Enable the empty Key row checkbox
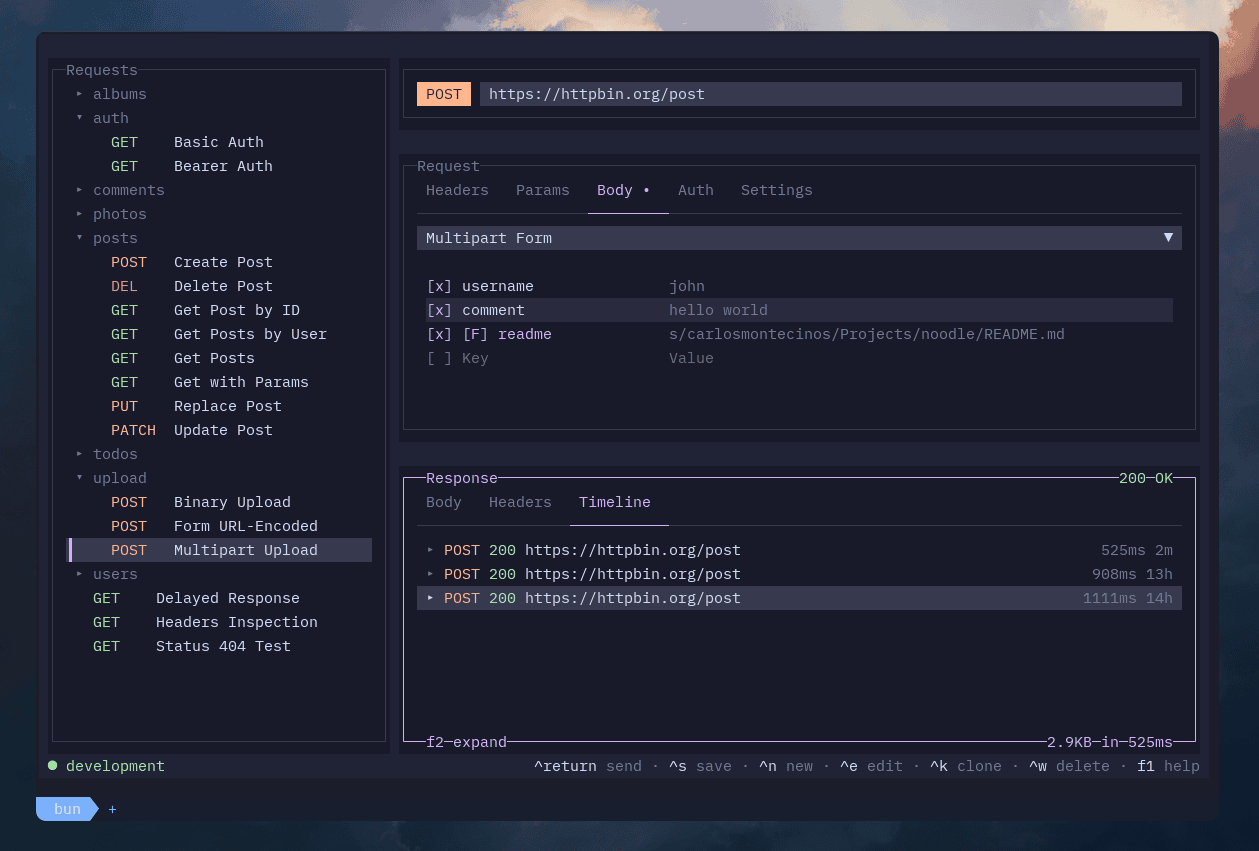This screenshot has height=851, width=1259. 439,358
